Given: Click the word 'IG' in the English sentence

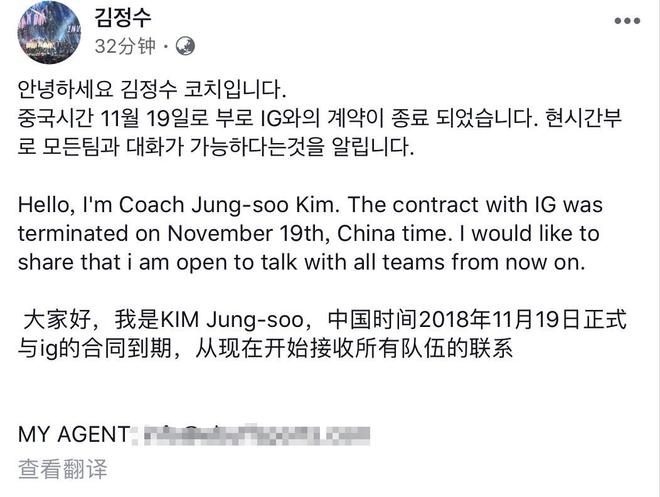Looking at the screenshot, I should pyautogui.click(x=584, y=203).
